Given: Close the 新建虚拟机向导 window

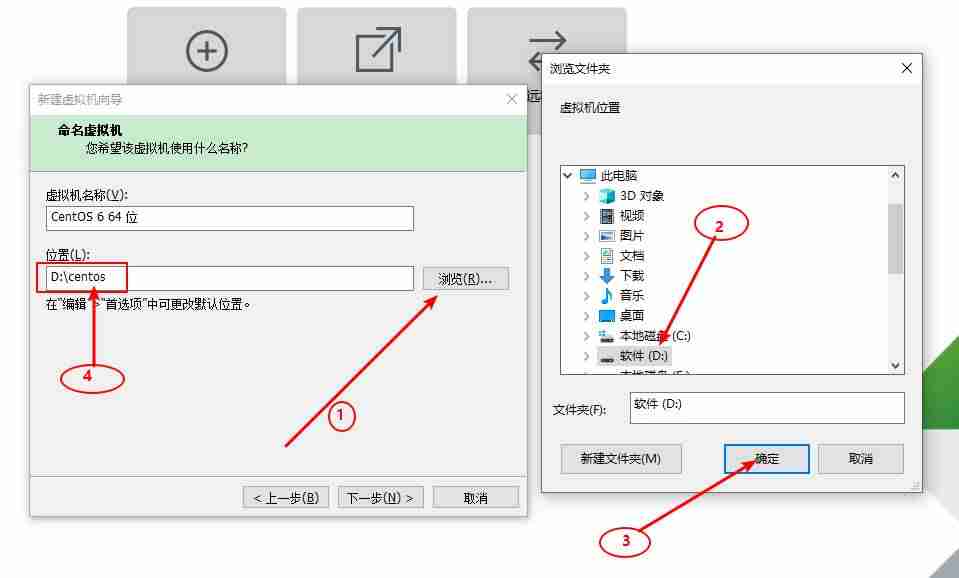Looking at the screenshot, I should pos(512,99).
